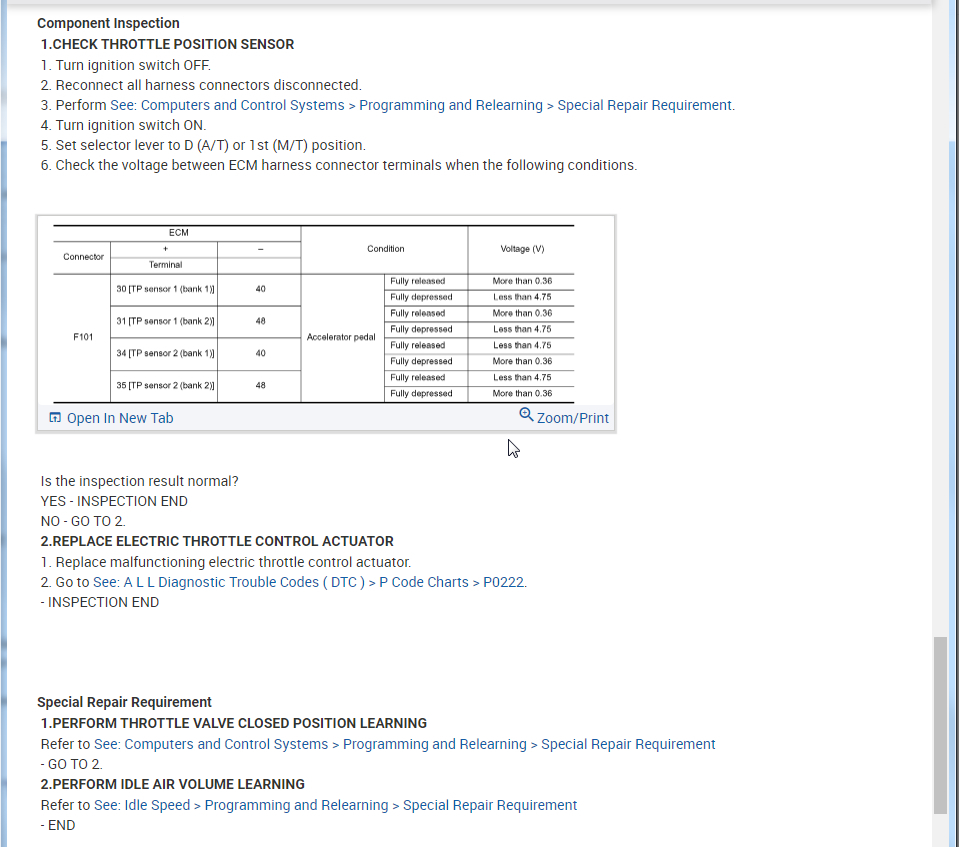959x847 pixels.
Task: Open Idle Speed Programming and Relearning link
Action: coord(335,805)
